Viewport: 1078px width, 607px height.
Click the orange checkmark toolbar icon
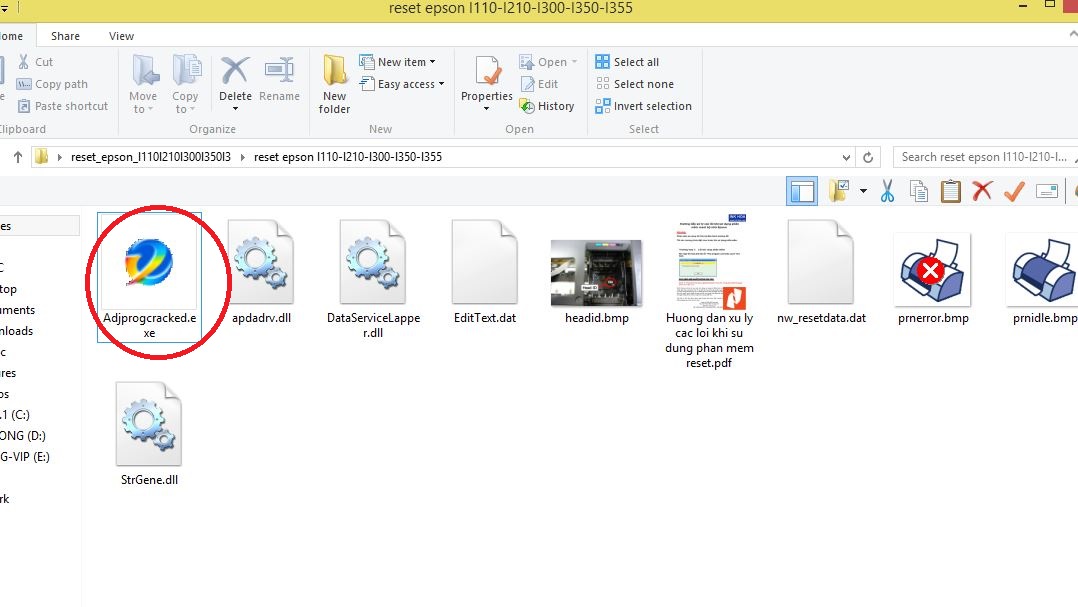(x=1014, y=191)
